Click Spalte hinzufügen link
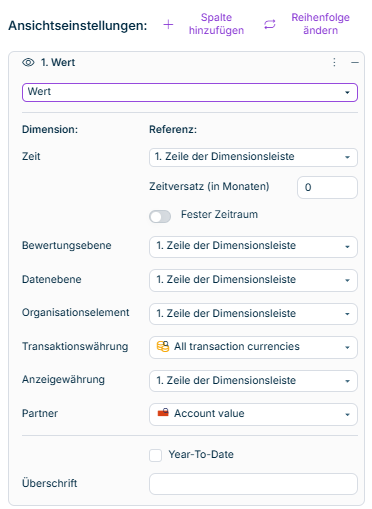The image size is (372, 509). (x=216, y=24)
